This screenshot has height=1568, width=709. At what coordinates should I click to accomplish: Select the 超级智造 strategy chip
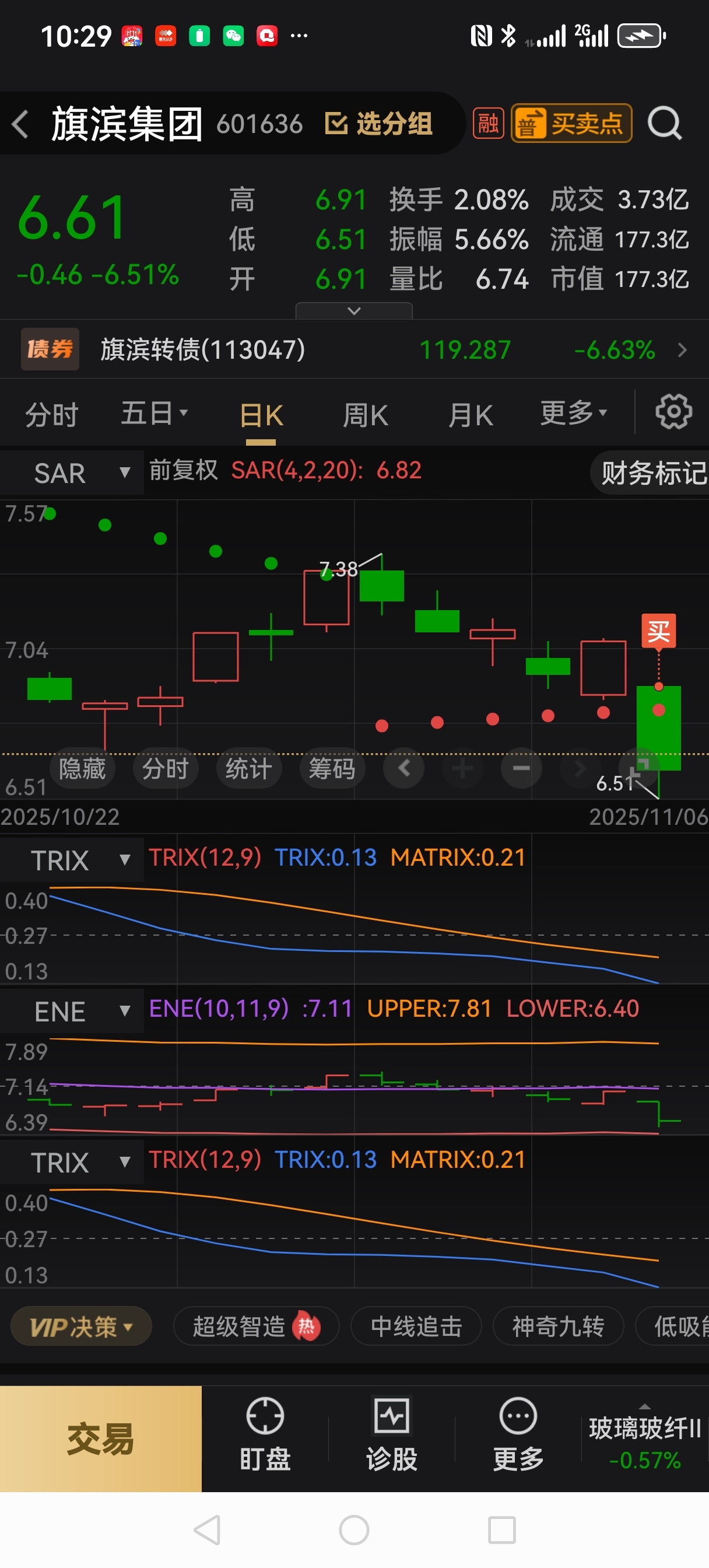(256, 1327)
